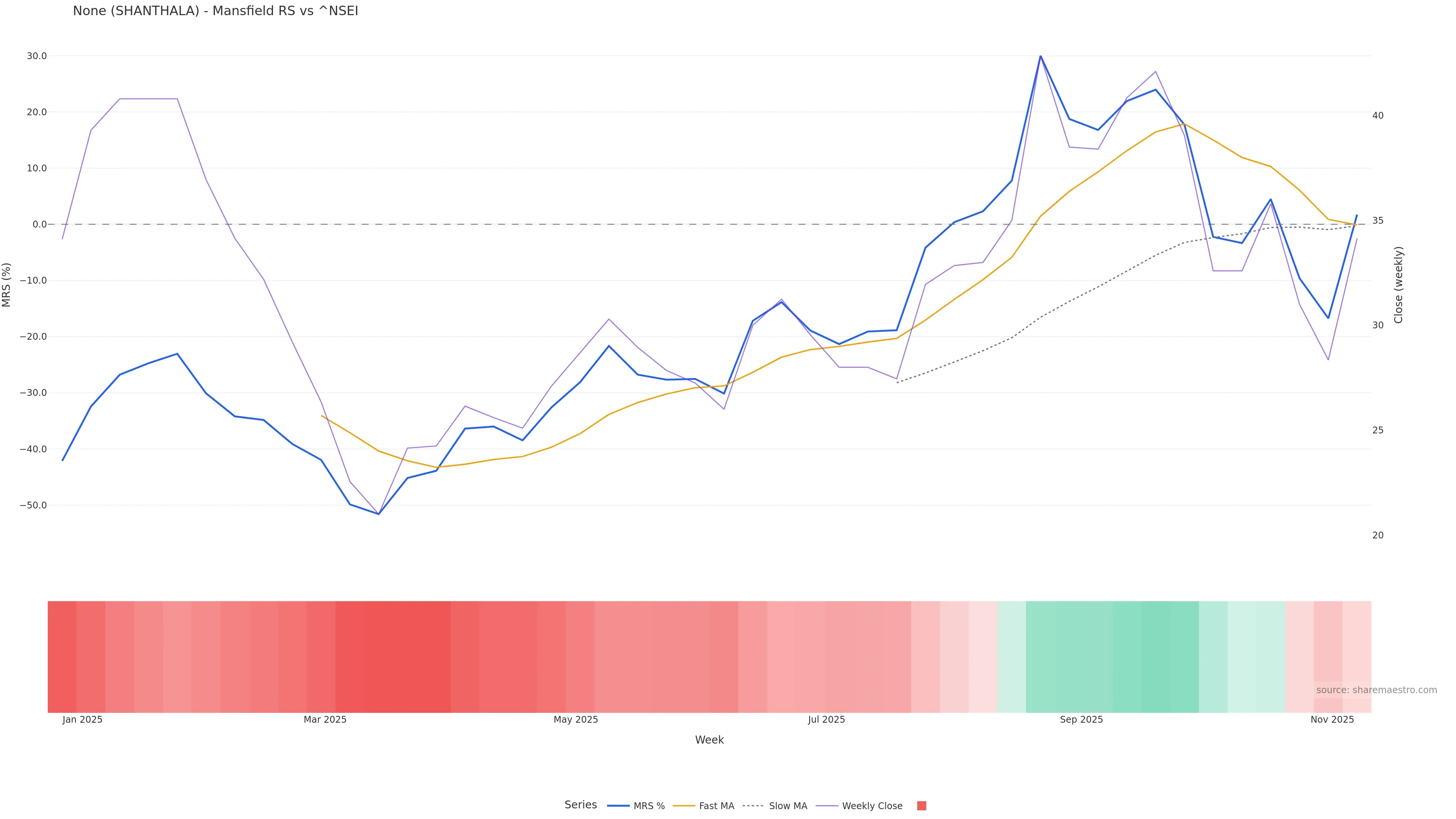Click the "Week" x-axis title
Image resolution: width=1456 pixels, height=819 pixels.
click(709, 740)
